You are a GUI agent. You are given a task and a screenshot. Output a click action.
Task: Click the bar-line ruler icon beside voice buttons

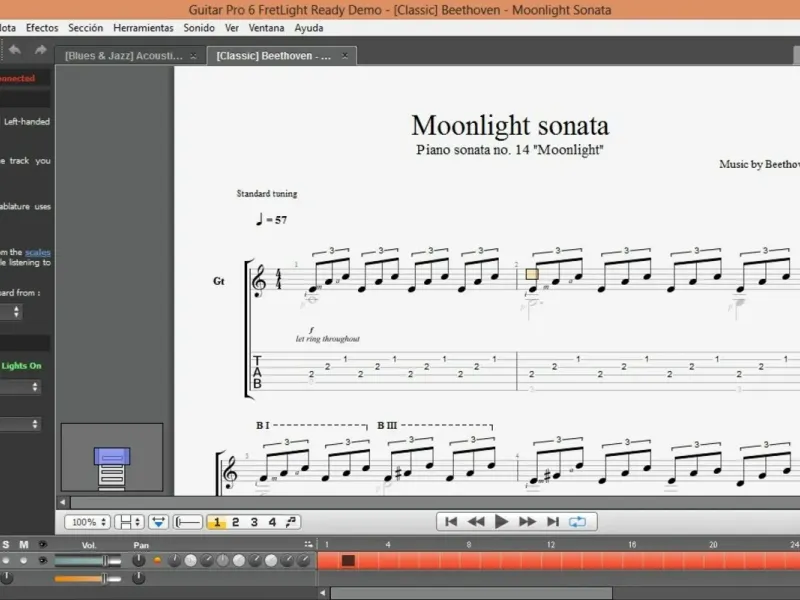tap(188, 522)
